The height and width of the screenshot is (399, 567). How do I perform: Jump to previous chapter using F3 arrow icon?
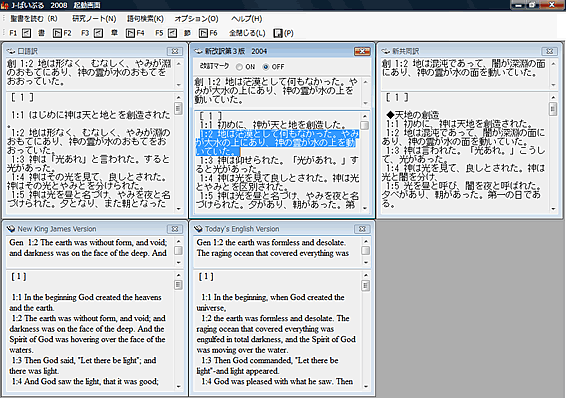point(98,33)
